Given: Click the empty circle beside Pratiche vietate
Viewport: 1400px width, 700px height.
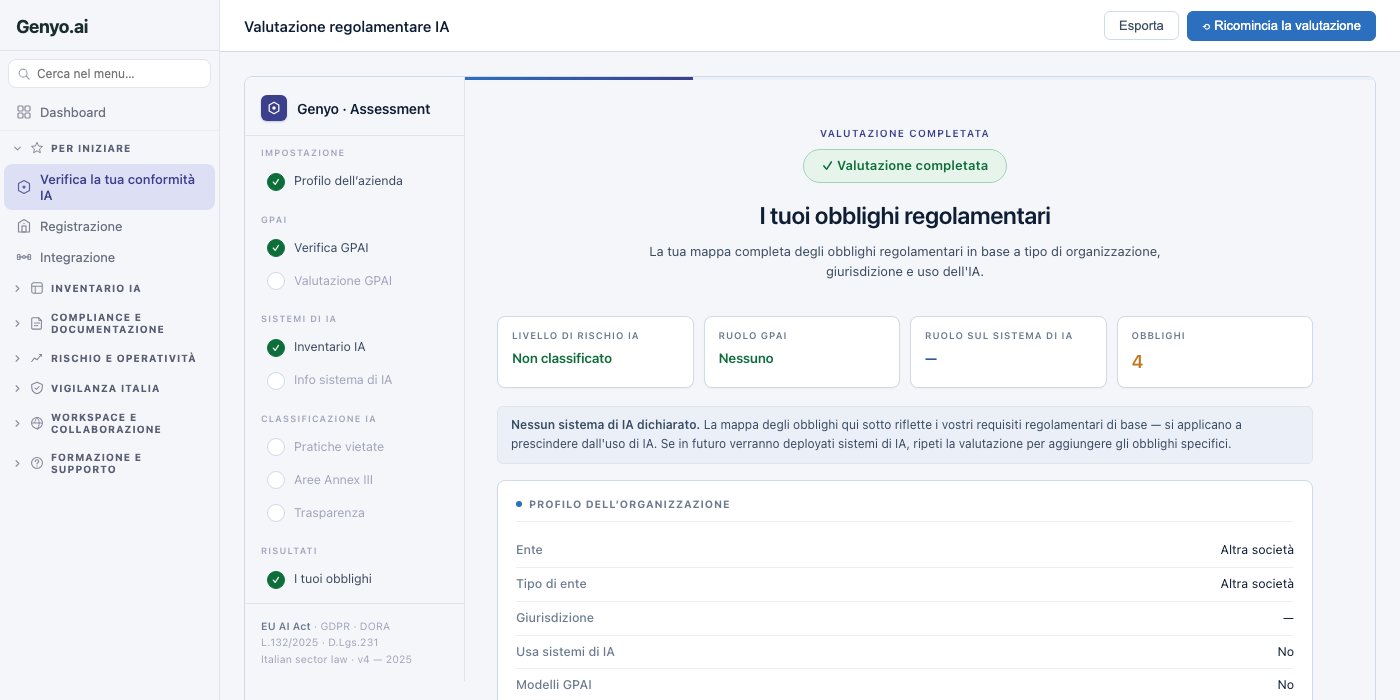Looking at the screenshot, I should tap(276, 447).
